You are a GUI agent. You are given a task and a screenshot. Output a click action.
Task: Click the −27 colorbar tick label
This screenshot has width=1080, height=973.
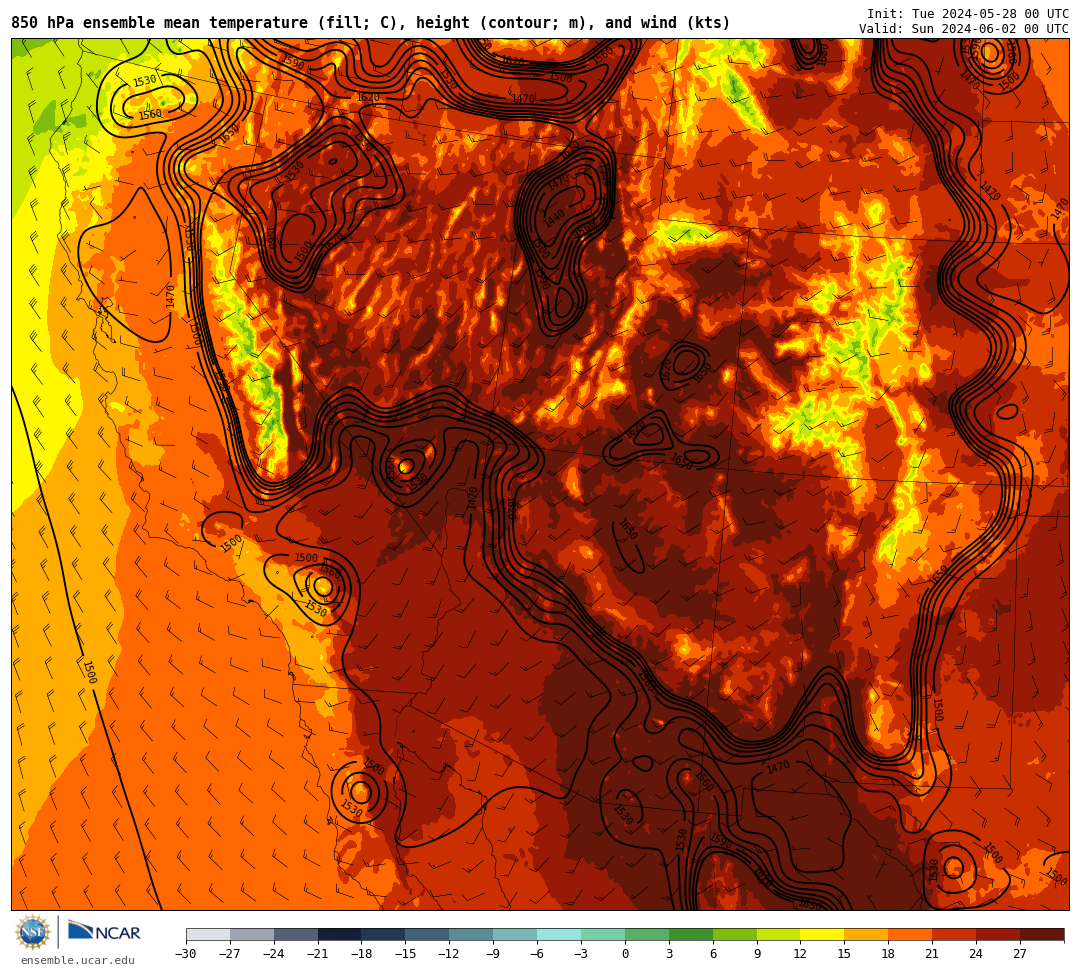click(230, 954)
